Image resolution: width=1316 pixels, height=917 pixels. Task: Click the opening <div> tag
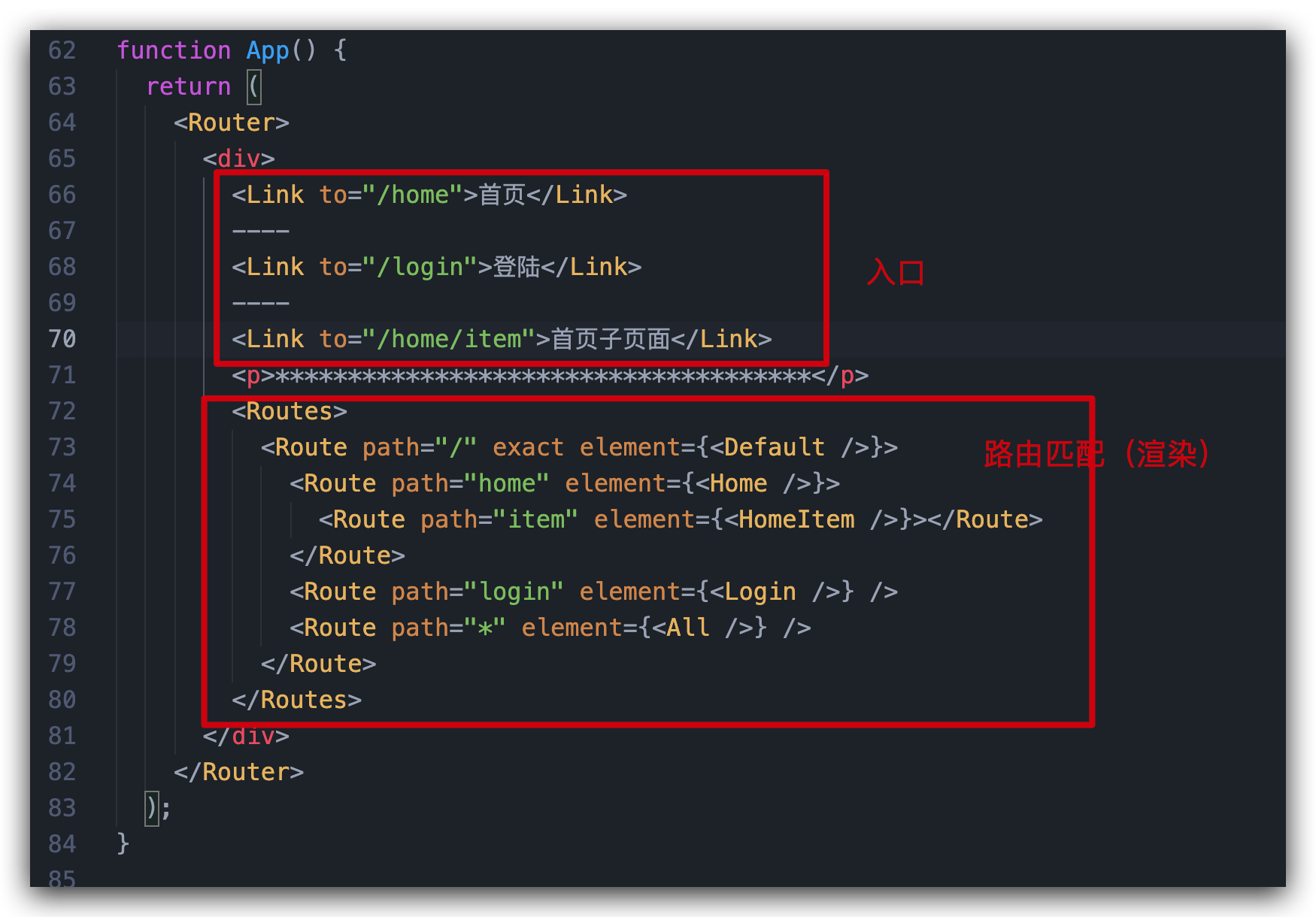239,159
